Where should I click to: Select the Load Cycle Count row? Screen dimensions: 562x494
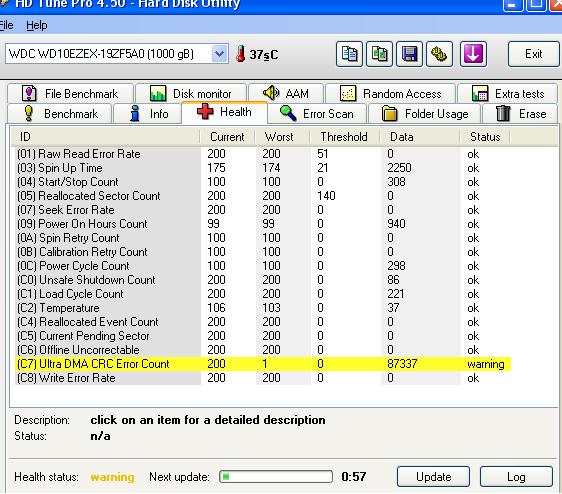point(263,294)
